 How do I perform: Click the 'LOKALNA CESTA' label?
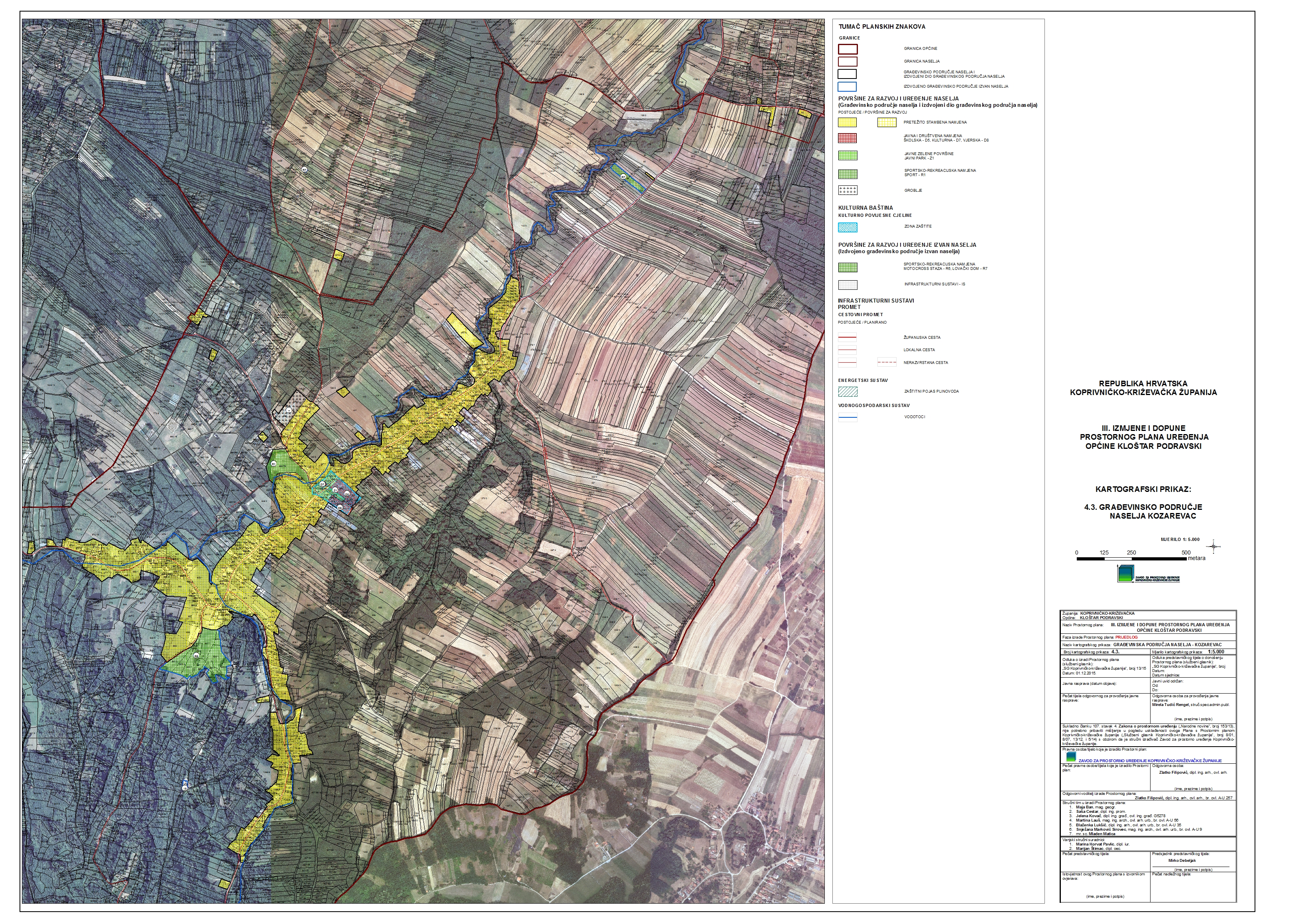point(919,350)
